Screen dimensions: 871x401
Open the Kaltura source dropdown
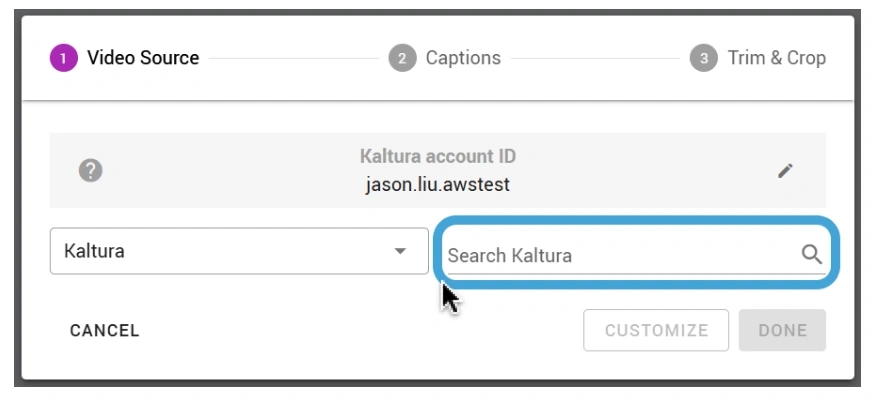coord(239,251)
